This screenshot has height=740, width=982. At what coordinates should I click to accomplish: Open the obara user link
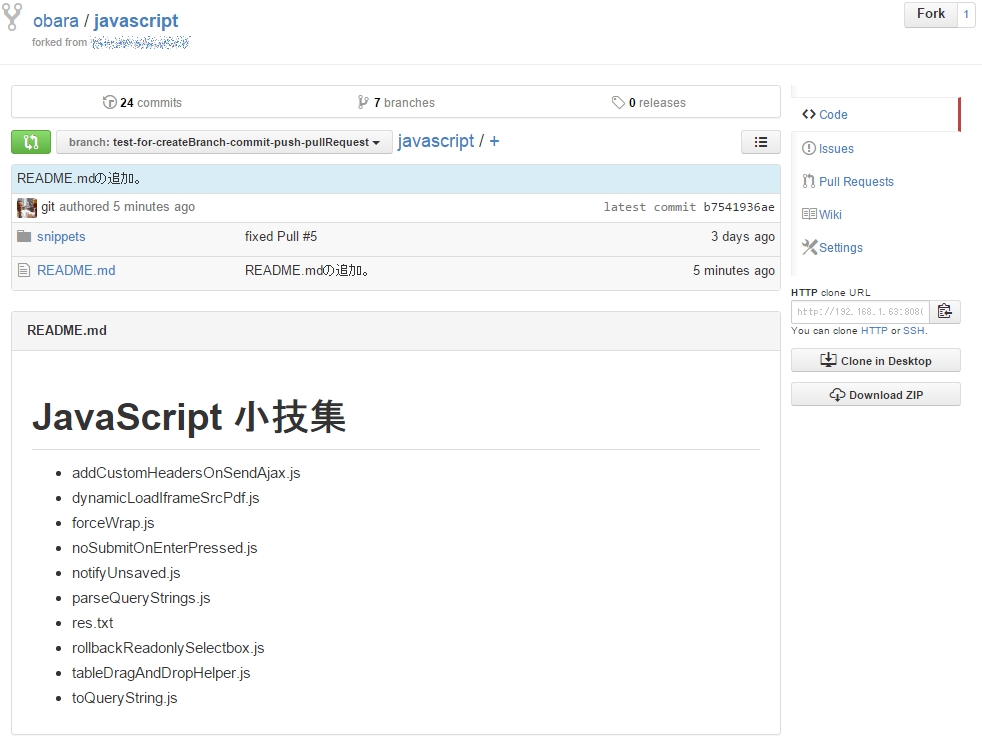coord(56,21)
